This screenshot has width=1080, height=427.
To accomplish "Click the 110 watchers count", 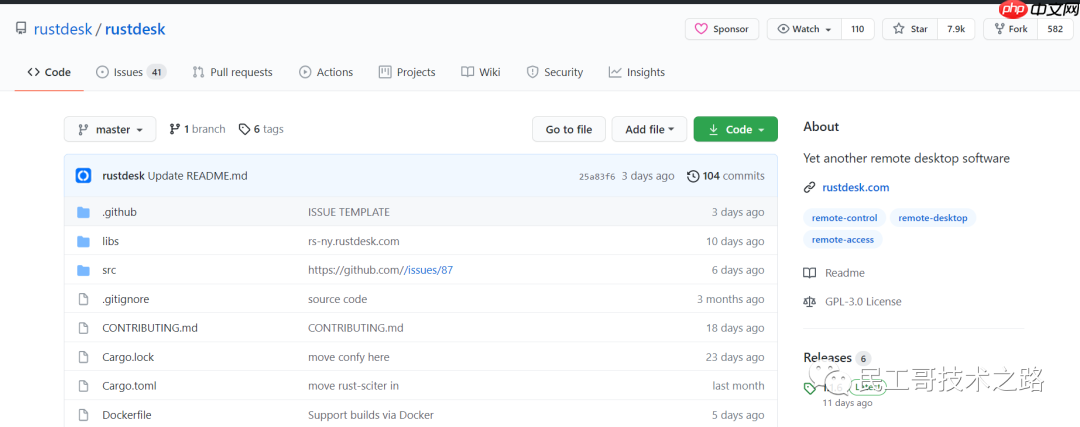I will click(x=858, y=29).
